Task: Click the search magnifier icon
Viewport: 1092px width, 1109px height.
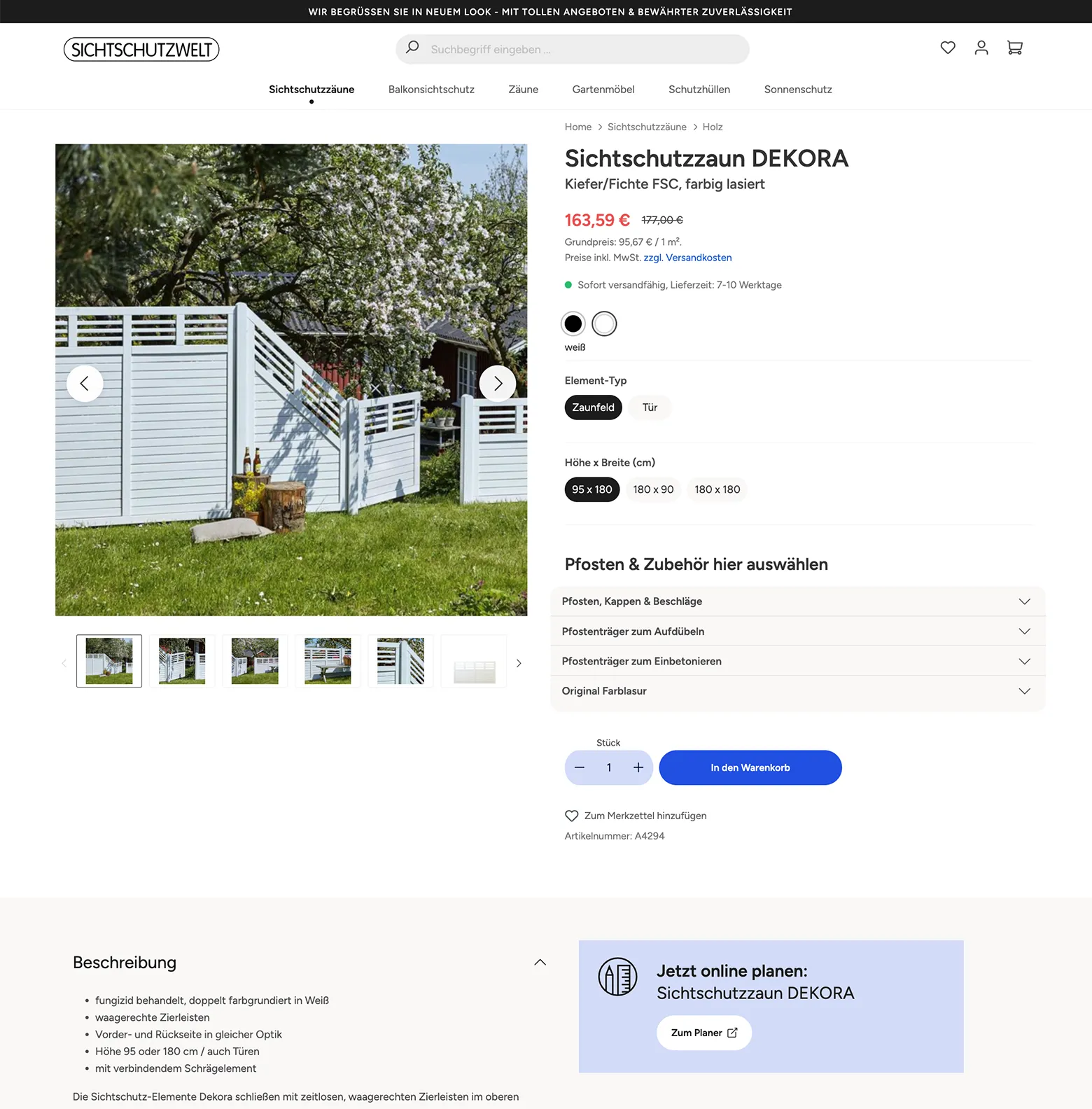Action: [412, 47]
